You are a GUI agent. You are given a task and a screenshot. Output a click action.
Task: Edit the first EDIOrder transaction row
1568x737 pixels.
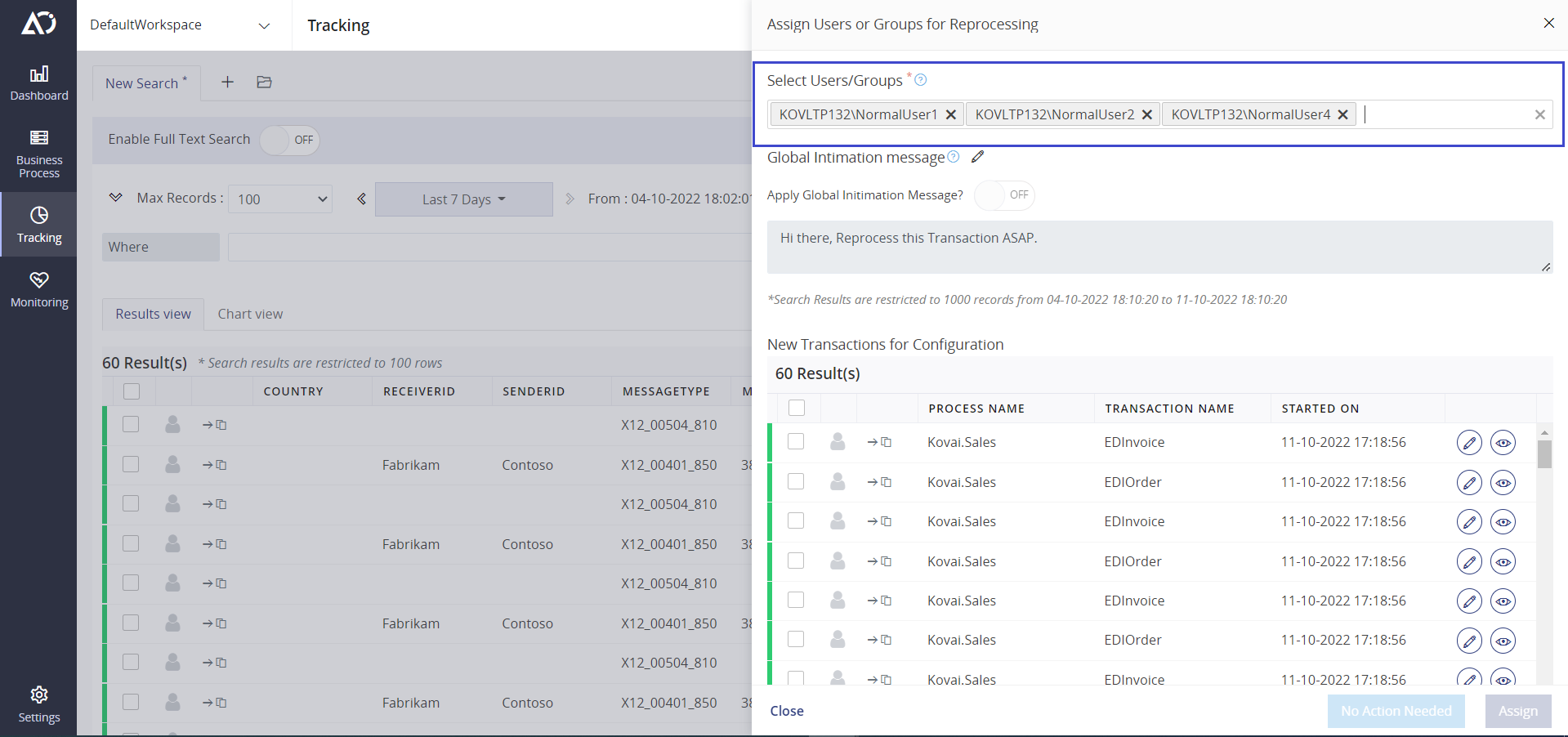(1469, 483)
